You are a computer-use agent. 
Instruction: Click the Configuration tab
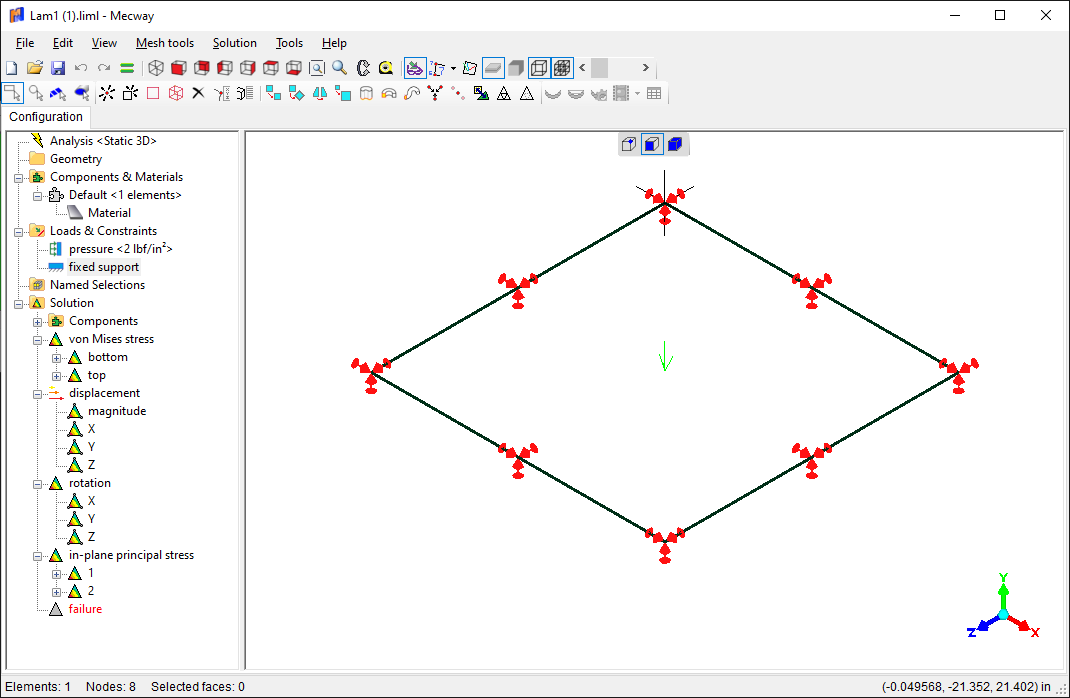tap(46, 117)
